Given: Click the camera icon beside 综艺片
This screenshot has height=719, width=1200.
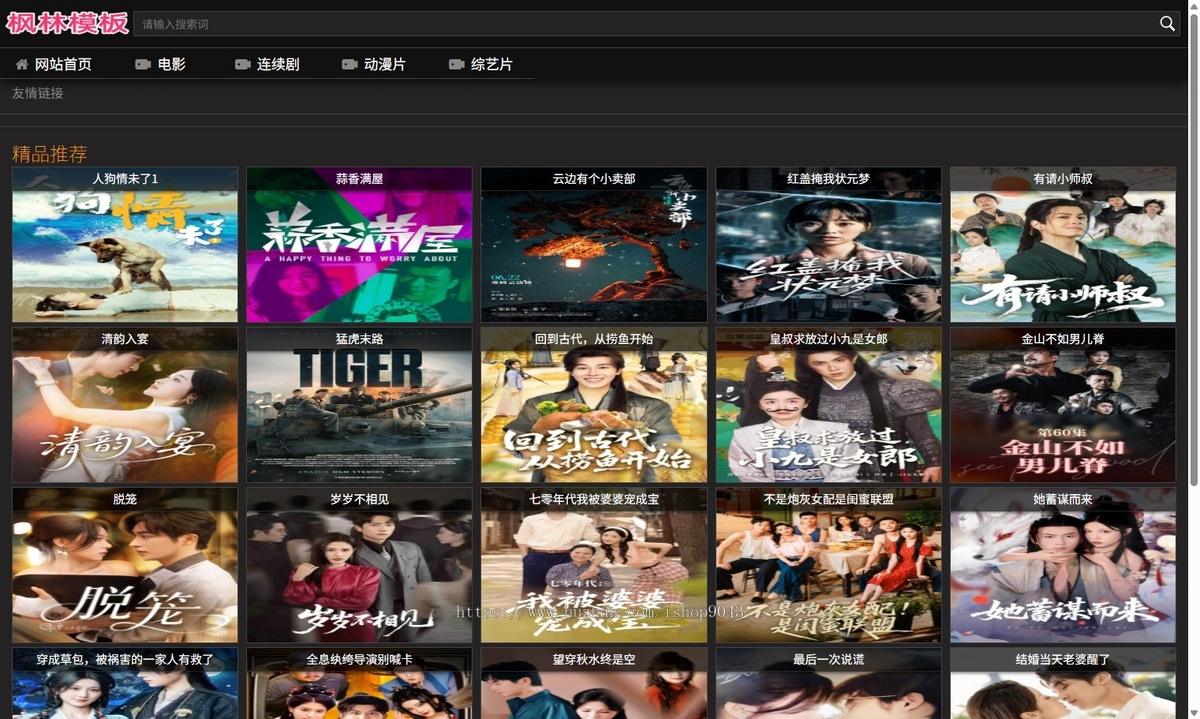Looking at the screenshot, I should 457,64.
